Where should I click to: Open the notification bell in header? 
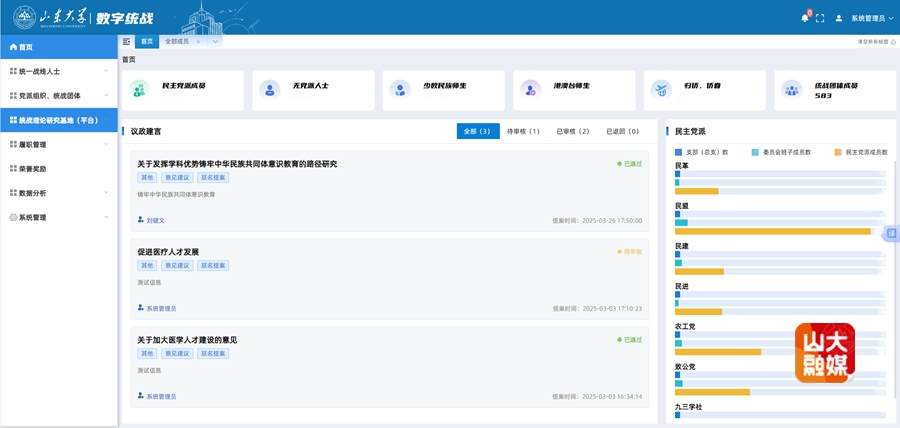[x=804, y=18]
